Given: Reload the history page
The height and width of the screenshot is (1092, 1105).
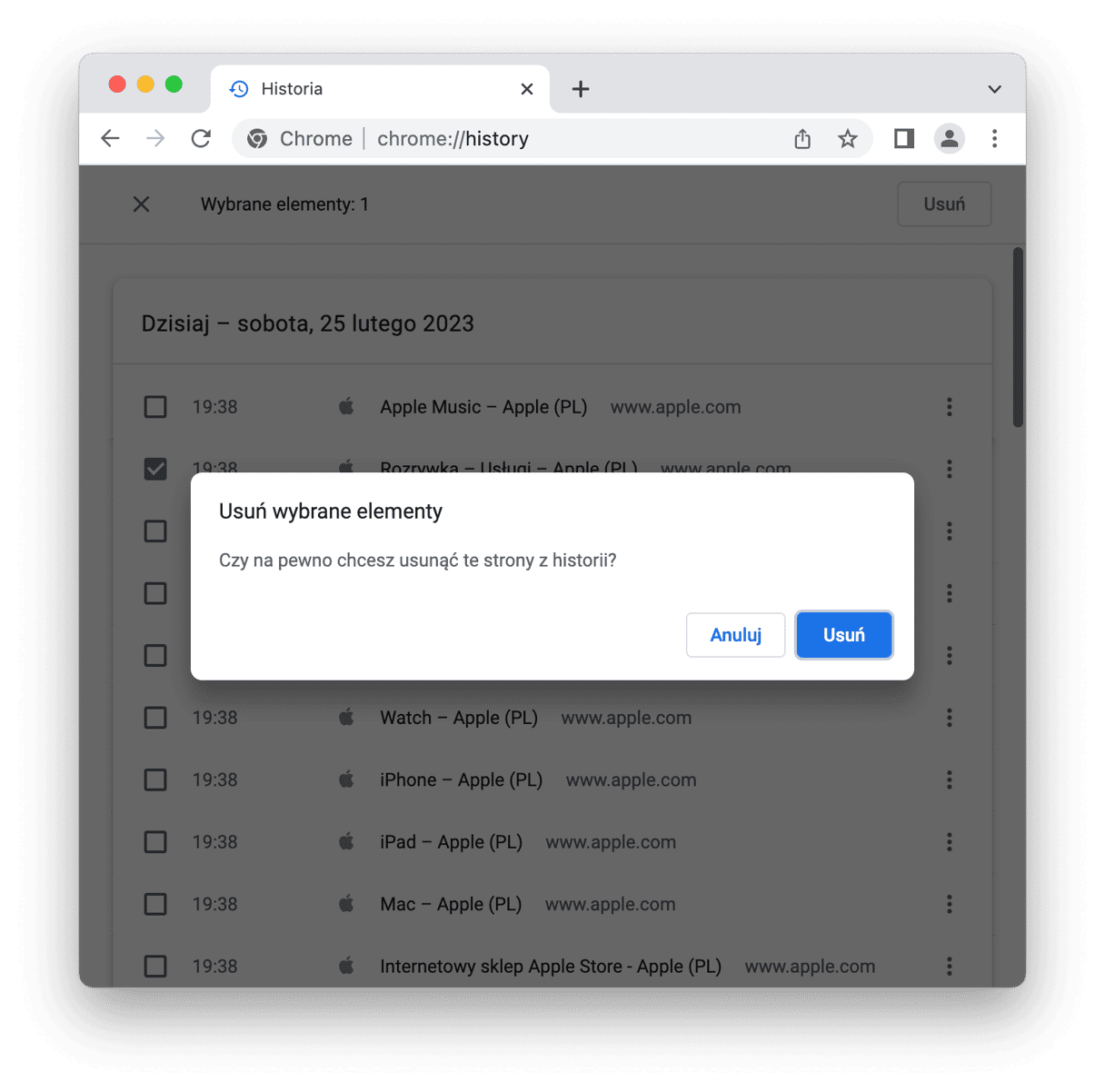Looking at the screenshot, I should coord(201,138).
